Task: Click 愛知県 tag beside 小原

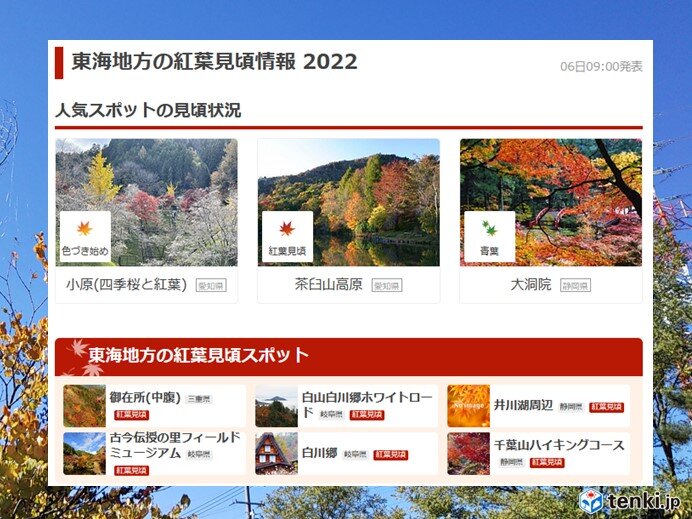Action: [x=211, y=286]
